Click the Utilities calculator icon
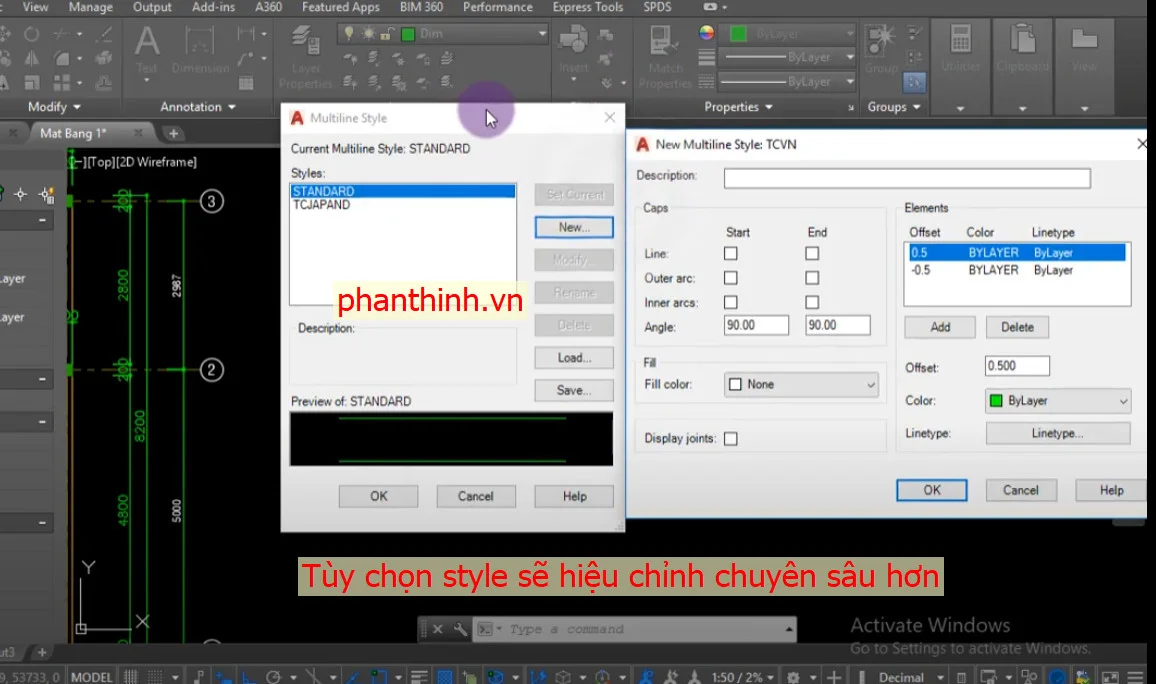This screenshot has height=684, width=1156. 961,40
